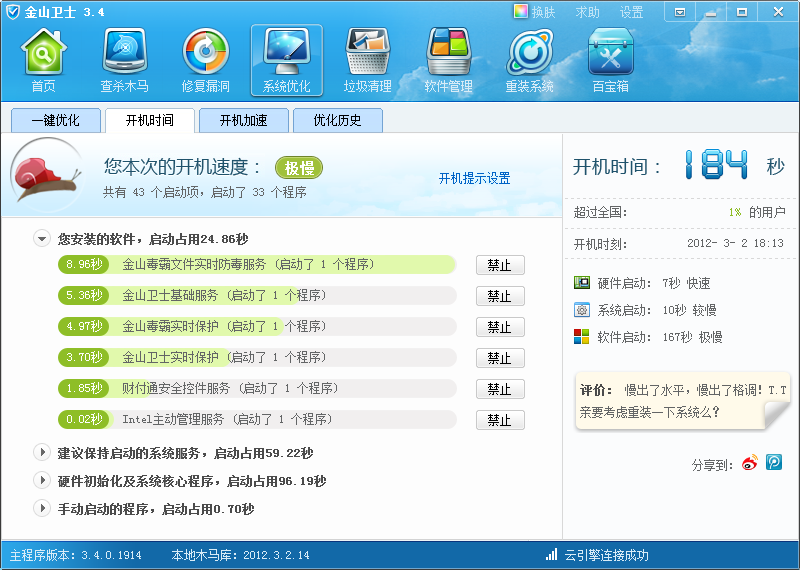Screen dimensions: 800x570
Task: Share to Tencent Weibo icon
Action: 774,462
